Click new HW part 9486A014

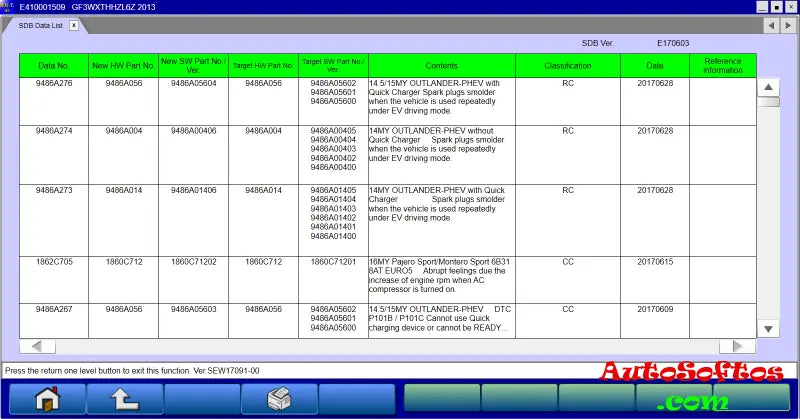(123, 190)
